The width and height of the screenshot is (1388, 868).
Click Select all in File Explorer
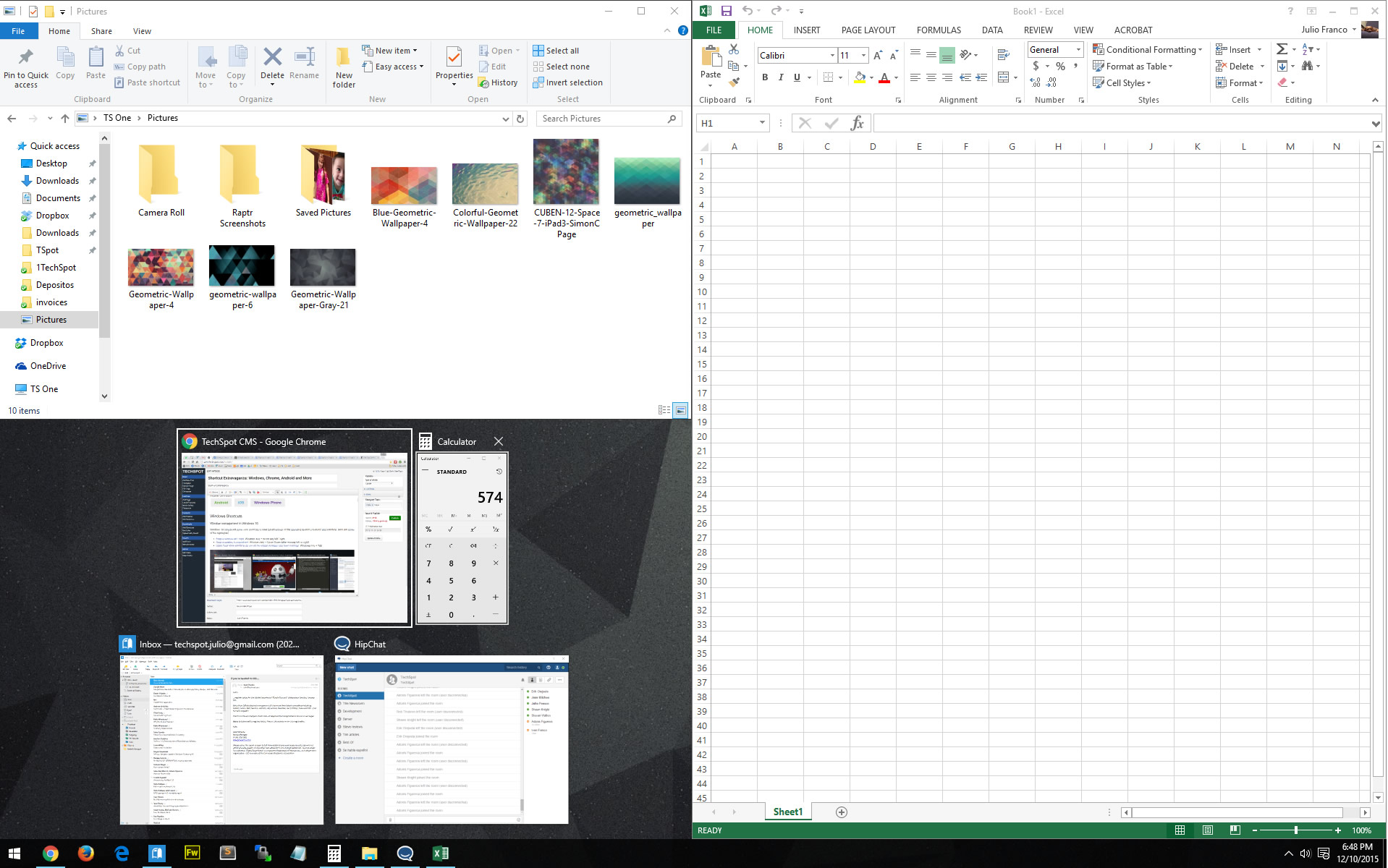tap(556, 51)
